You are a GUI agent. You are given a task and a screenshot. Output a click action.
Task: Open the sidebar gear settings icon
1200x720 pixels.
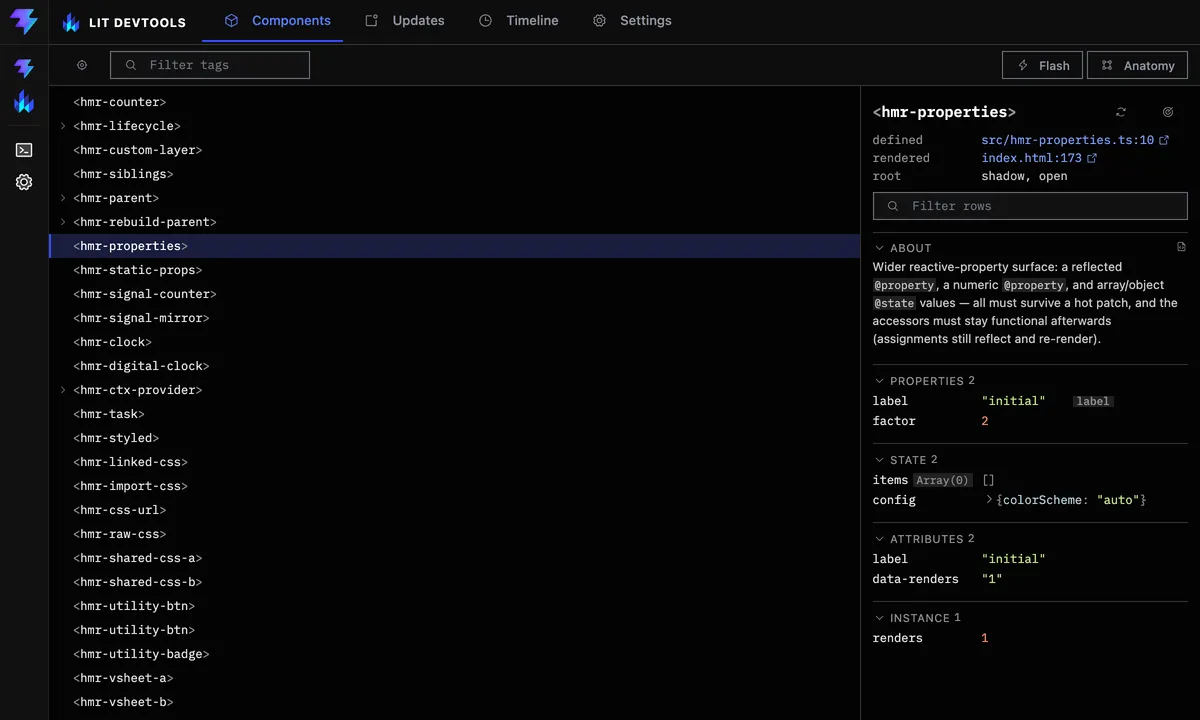(x=24, y=182)
